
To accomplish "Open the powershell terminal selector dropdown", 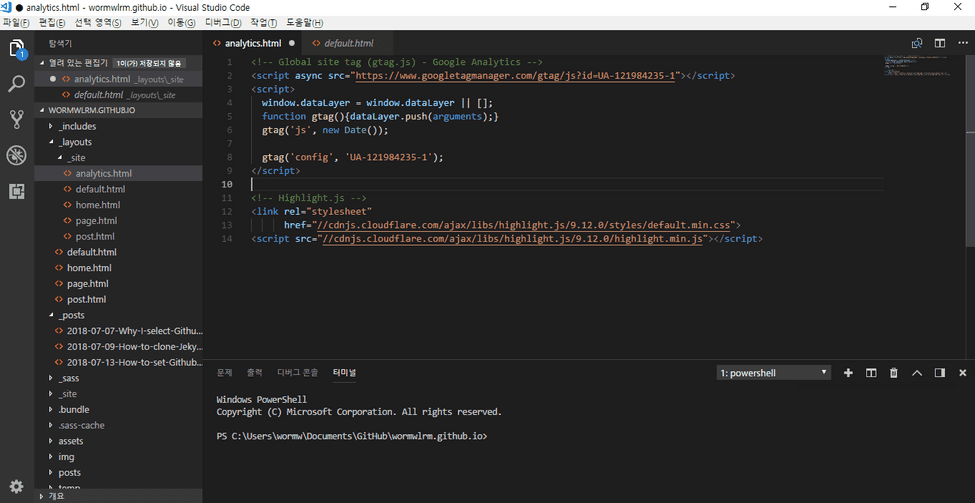I will point(774,373).
